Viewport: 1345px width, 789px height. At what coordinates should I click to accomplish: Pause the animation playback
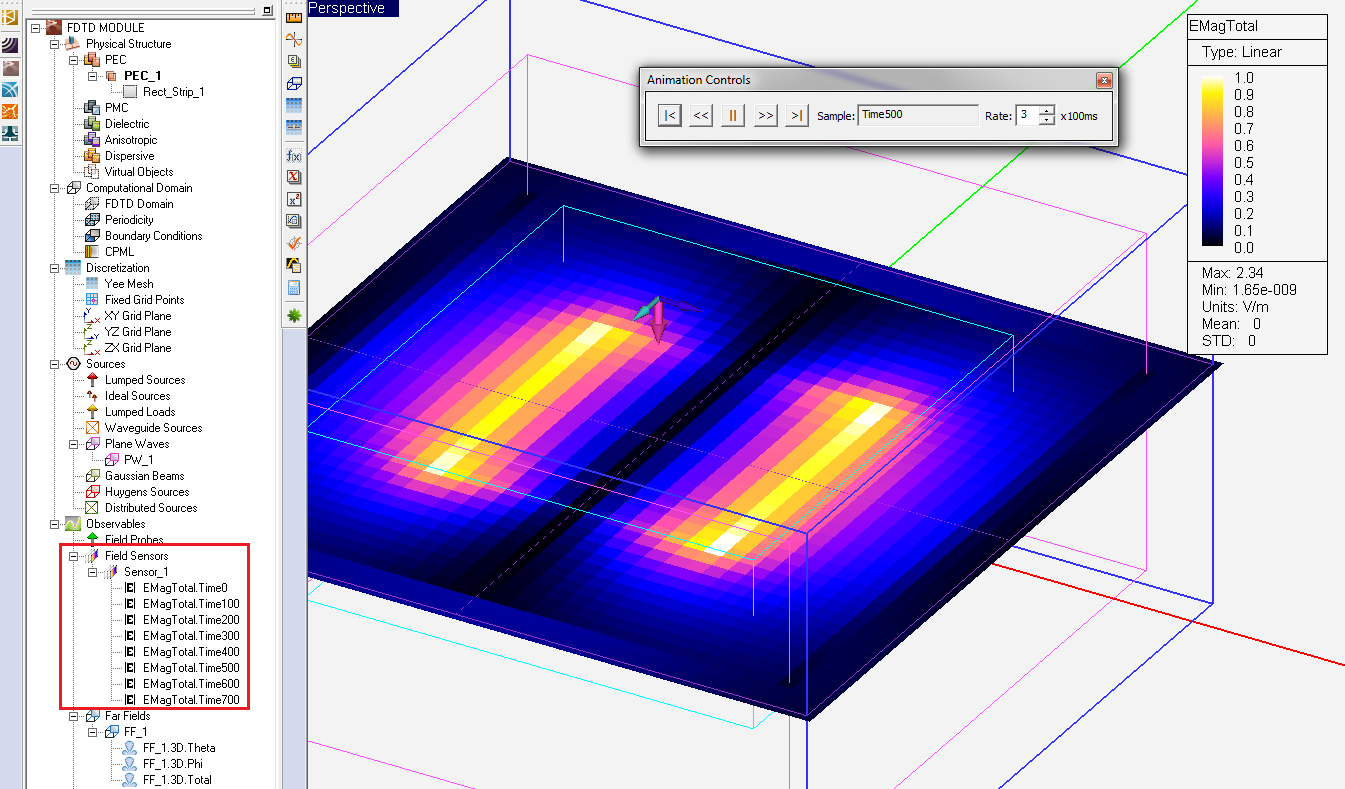point(733,115)
